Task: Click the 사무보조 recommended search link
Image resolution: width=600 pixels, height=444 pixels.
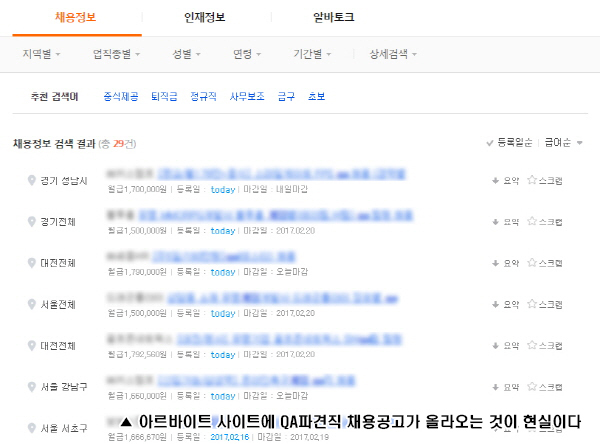Action: [247, 96]
